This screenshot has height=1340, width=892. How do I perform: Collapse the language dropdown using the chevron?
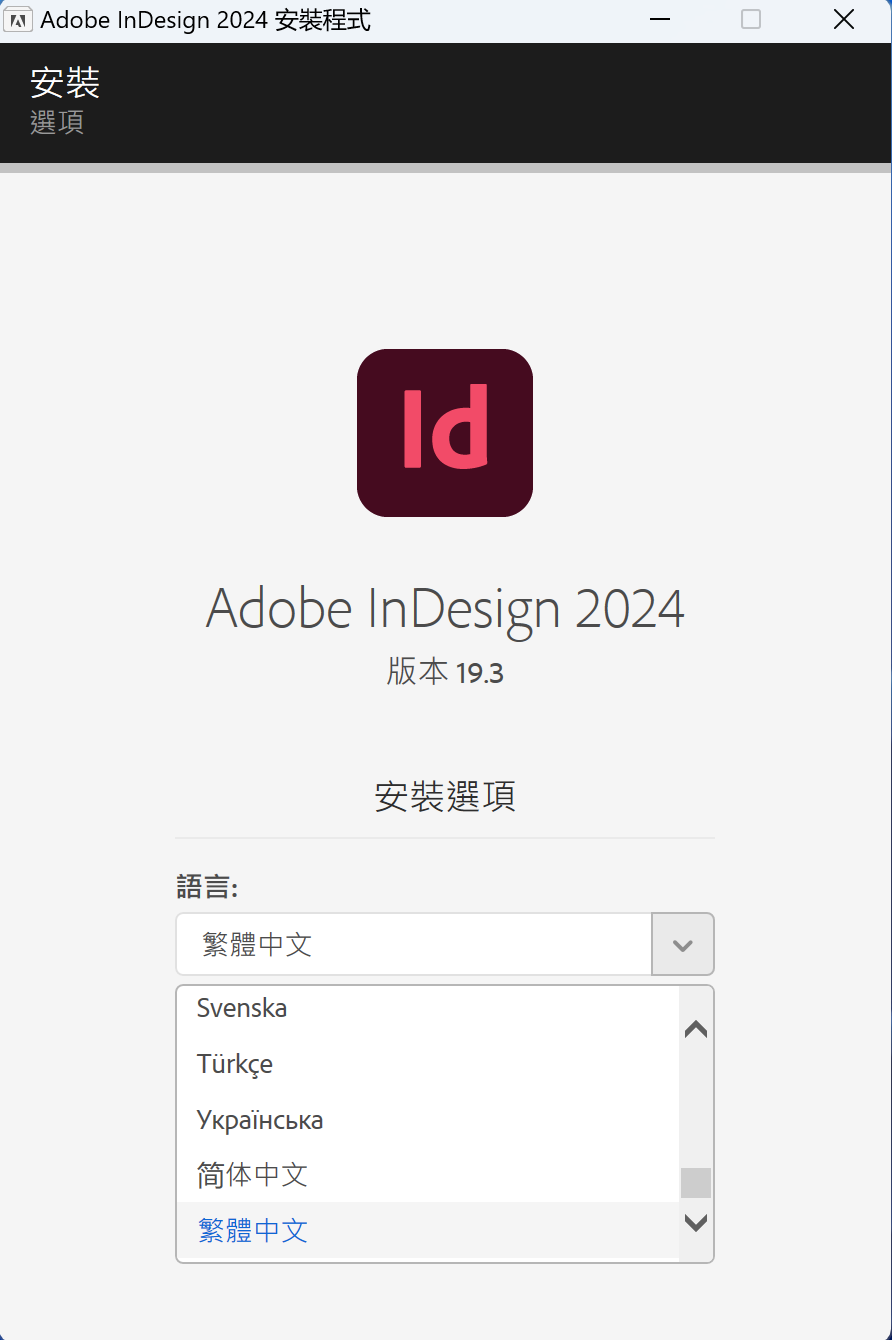click(683, 944)
